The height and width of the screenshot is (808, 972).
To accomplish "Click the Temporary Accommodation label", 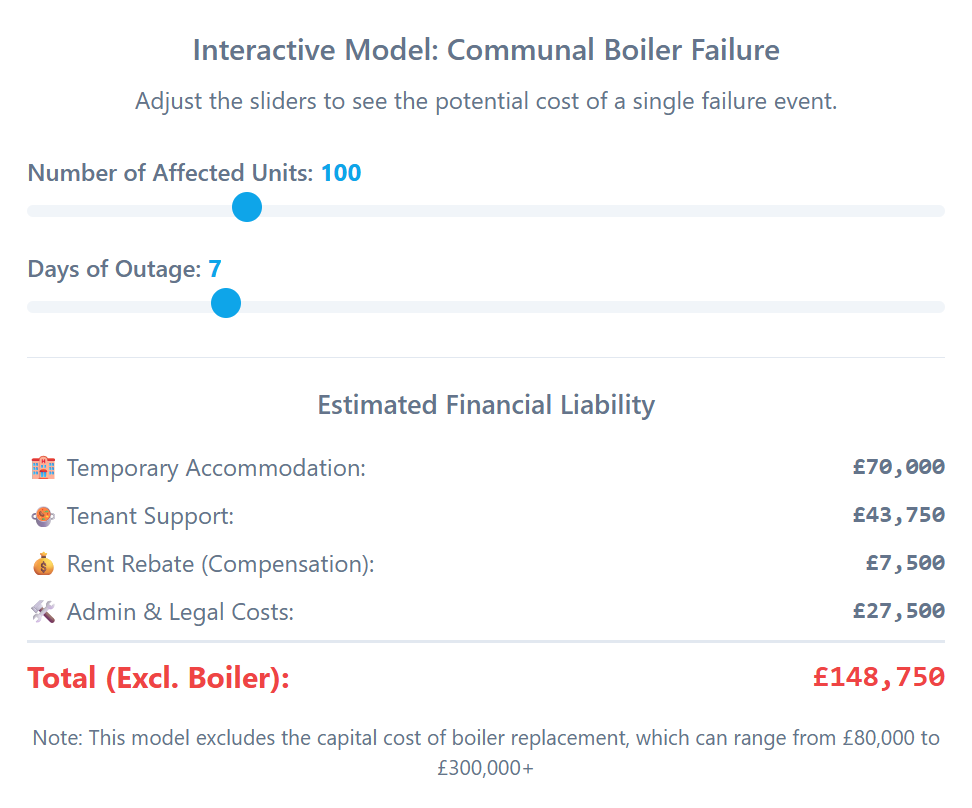I will point(216,468).
